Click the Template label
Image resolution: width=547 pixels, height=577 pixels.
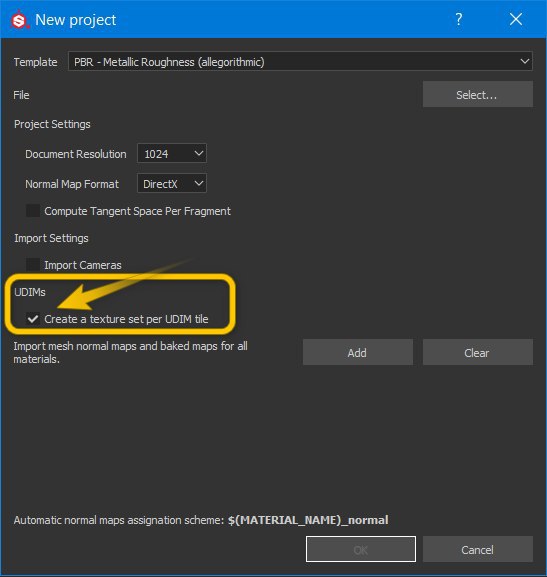tap(35, 62)
